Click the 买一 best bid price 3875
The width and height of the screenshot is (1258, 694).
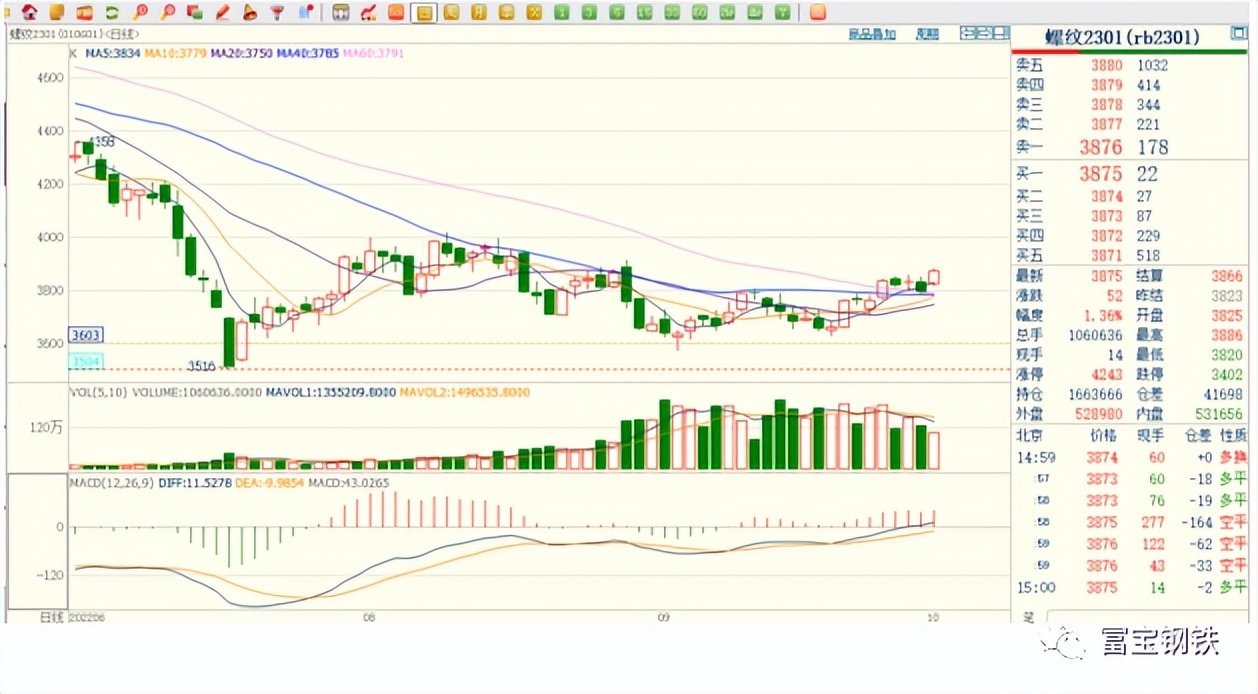click(1101, 174)
